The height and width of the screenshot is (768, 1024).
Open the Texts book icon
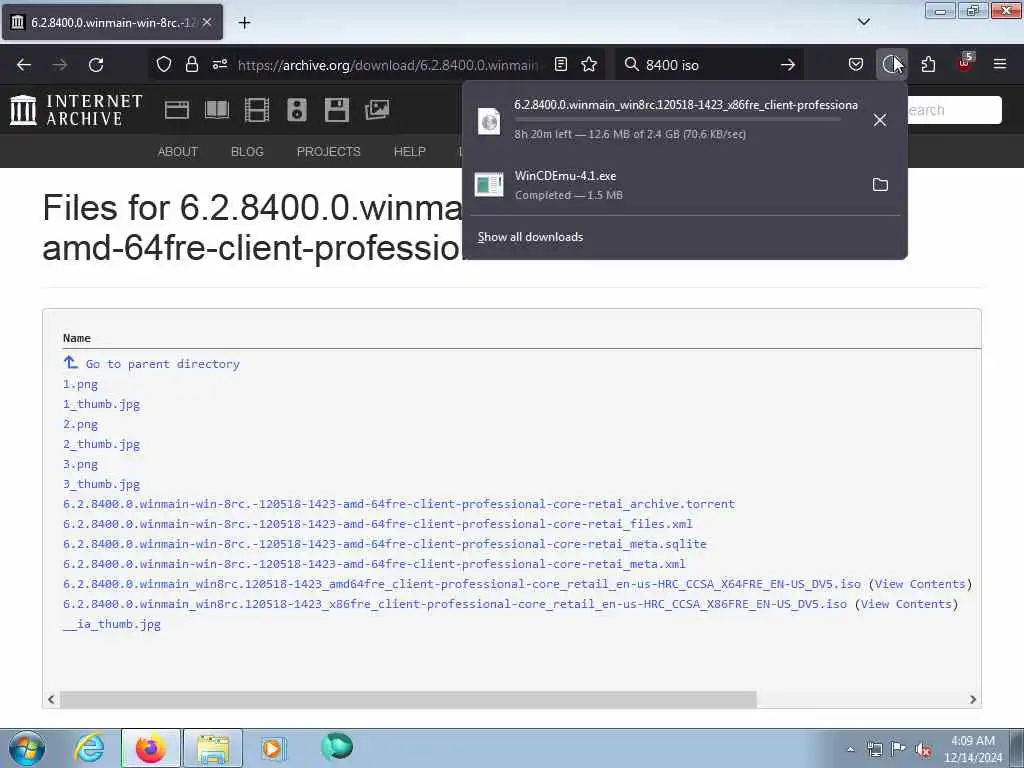[x=217, y=110]
